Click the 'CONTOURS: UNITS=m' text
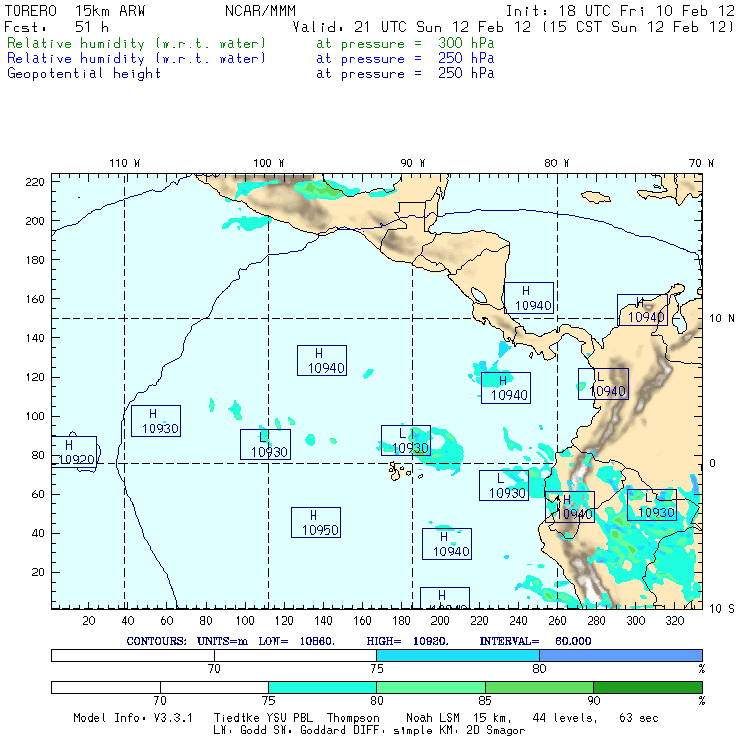The width and height of the screenshot is (740, 740). tap(187, 641)
